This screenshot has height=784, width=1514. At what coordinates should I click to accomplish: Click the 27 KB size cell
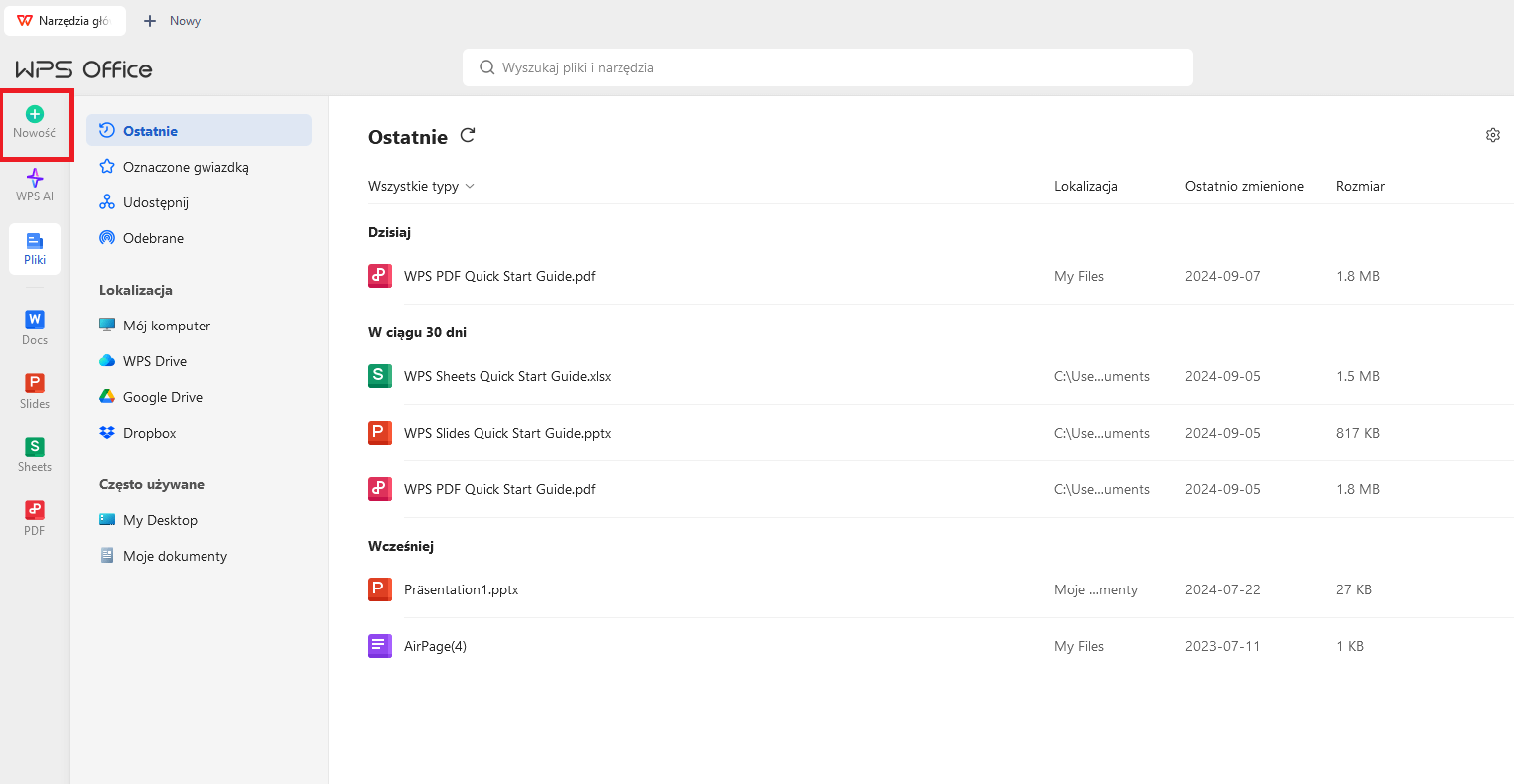(1354, 589)
